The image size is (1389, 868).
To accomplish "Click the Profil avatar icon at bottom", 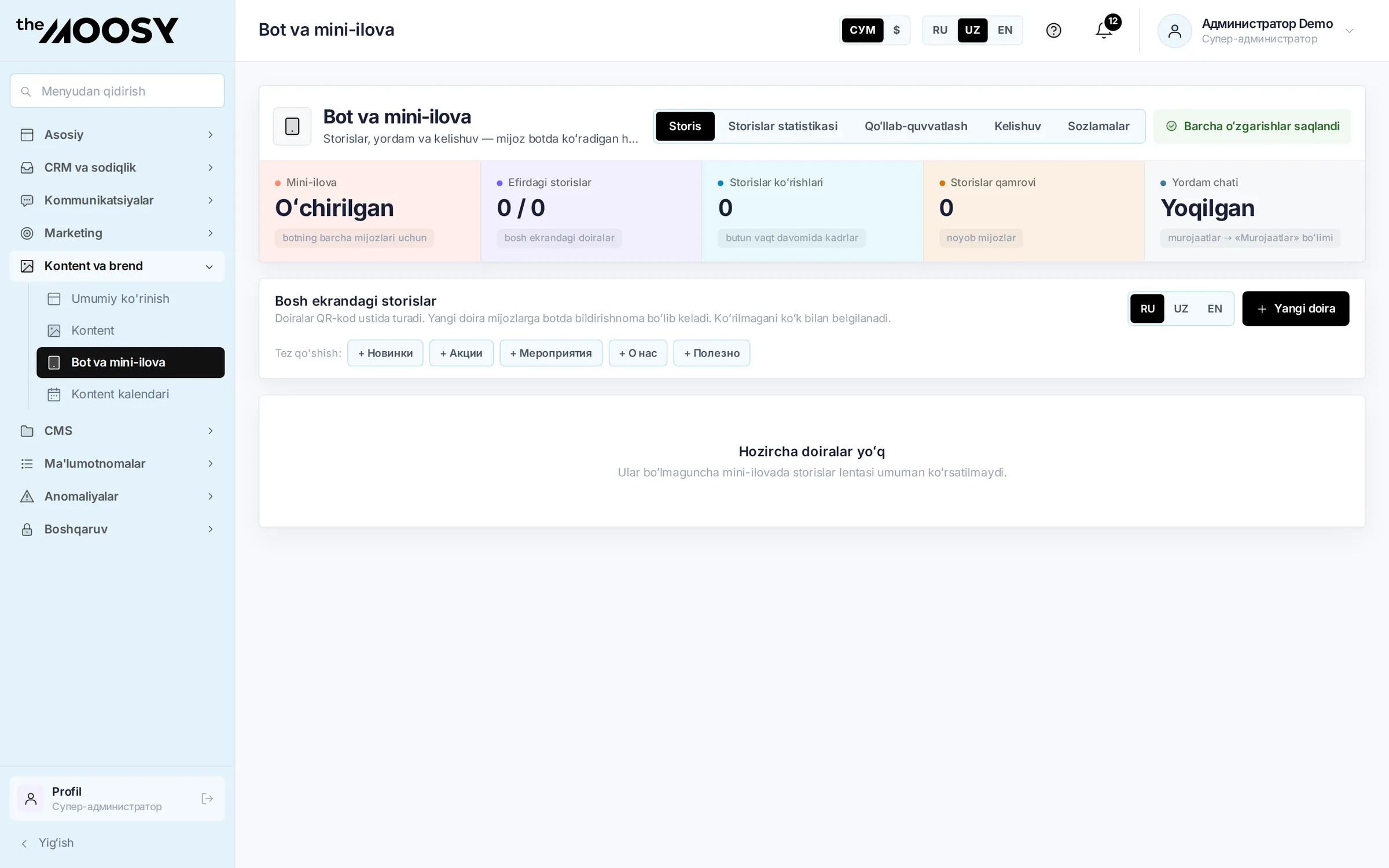I will [31, 799].
